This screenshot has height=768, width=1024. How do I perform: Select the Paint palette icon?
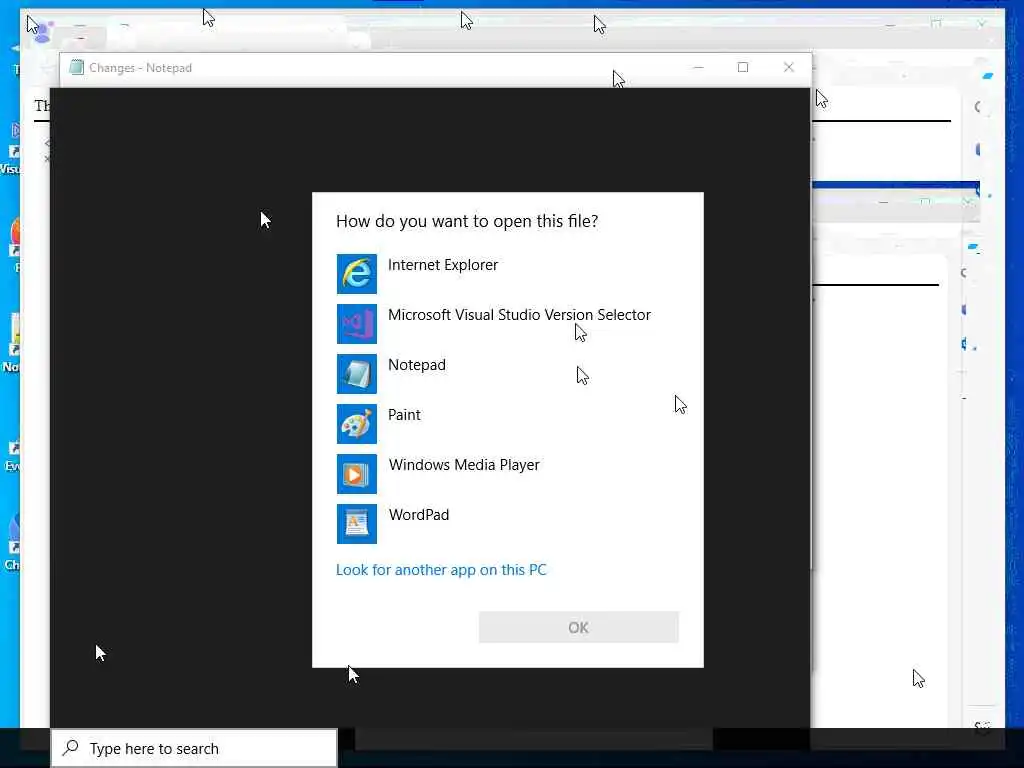(x=357, y=424)
